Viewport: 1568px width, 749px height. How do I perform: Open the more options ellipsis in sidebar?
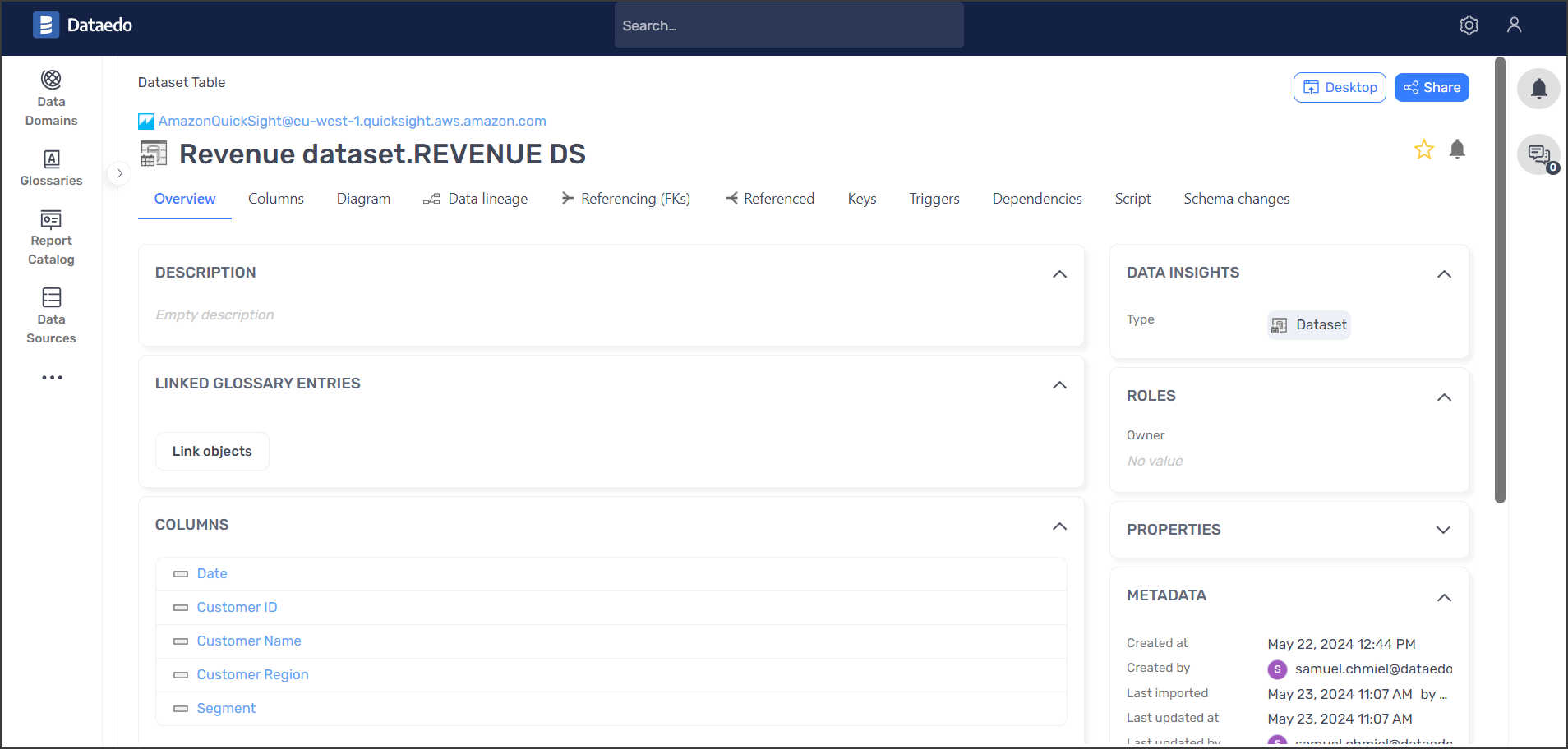pyautogui.click(x=52, y=378)
